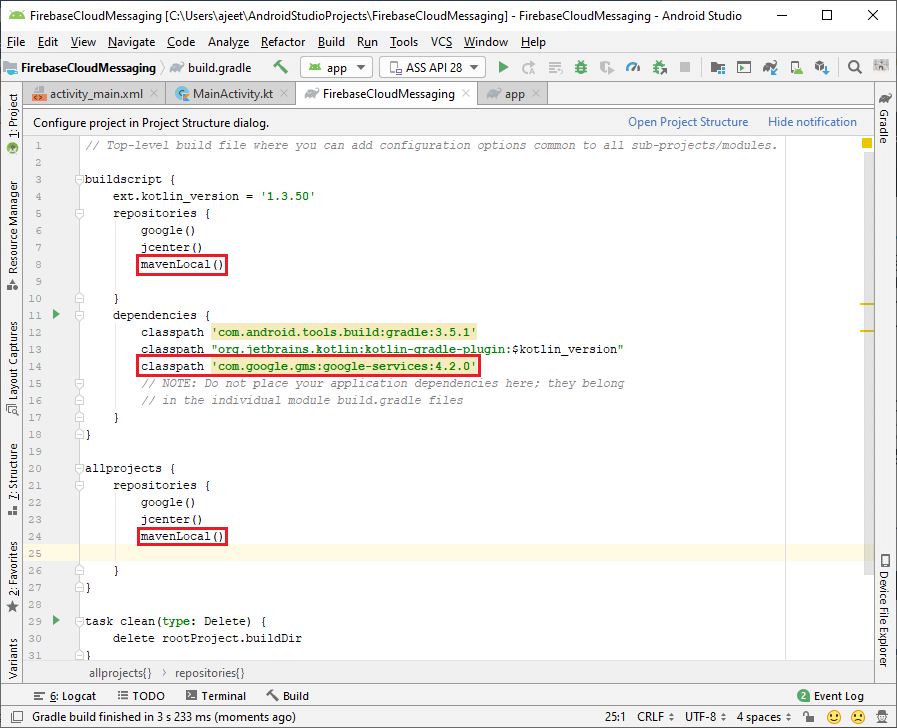
Task: Close the FirebaseCloudMessaging editor tab
Action: coord(466,93)
